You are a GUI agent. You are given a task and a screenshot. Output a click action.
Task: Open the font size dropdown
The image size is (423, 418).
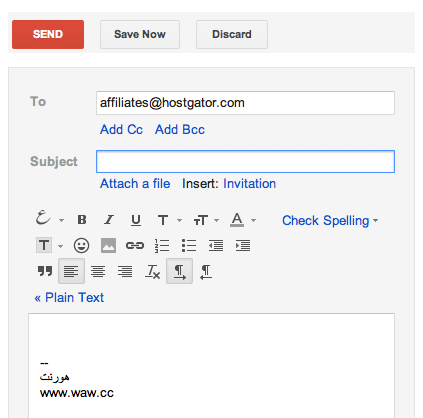point(206,220)
